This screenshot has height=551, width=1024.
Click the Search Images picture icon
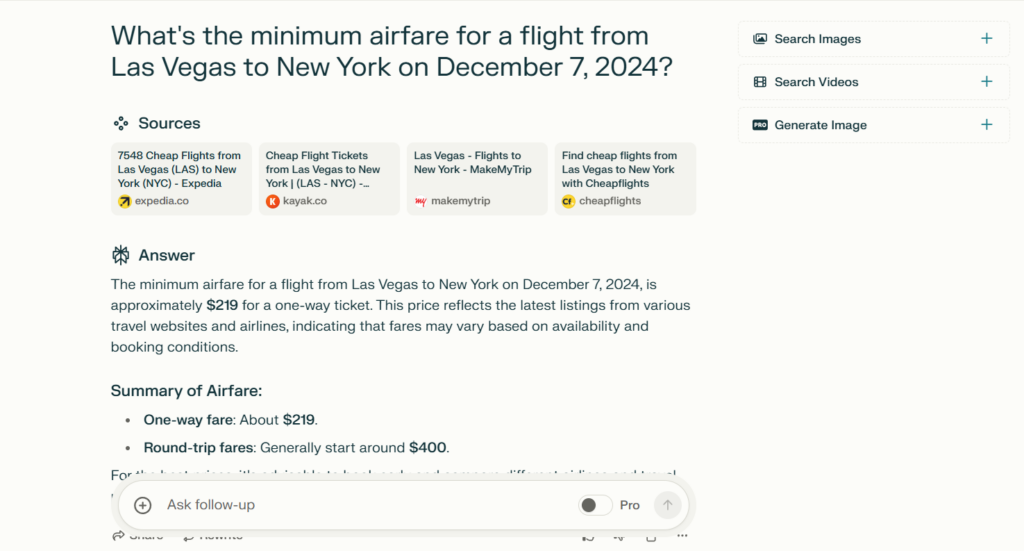pyautogui.click(x=760, y=39)
